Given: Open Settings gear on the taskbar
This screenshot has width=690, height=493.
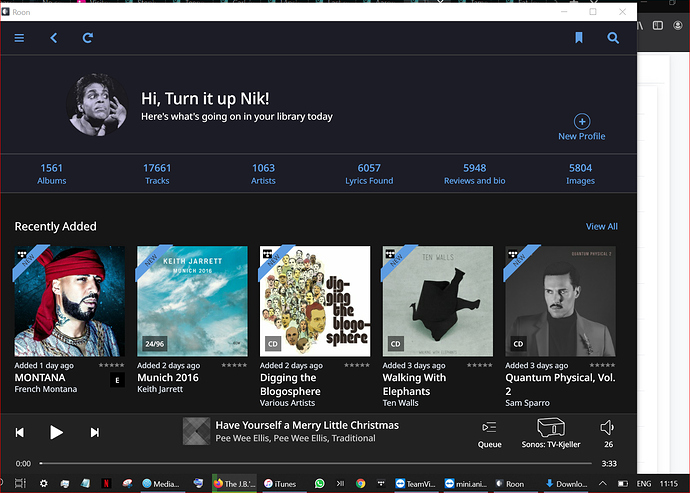Looking at the screenshot, I should coord(44,483).
